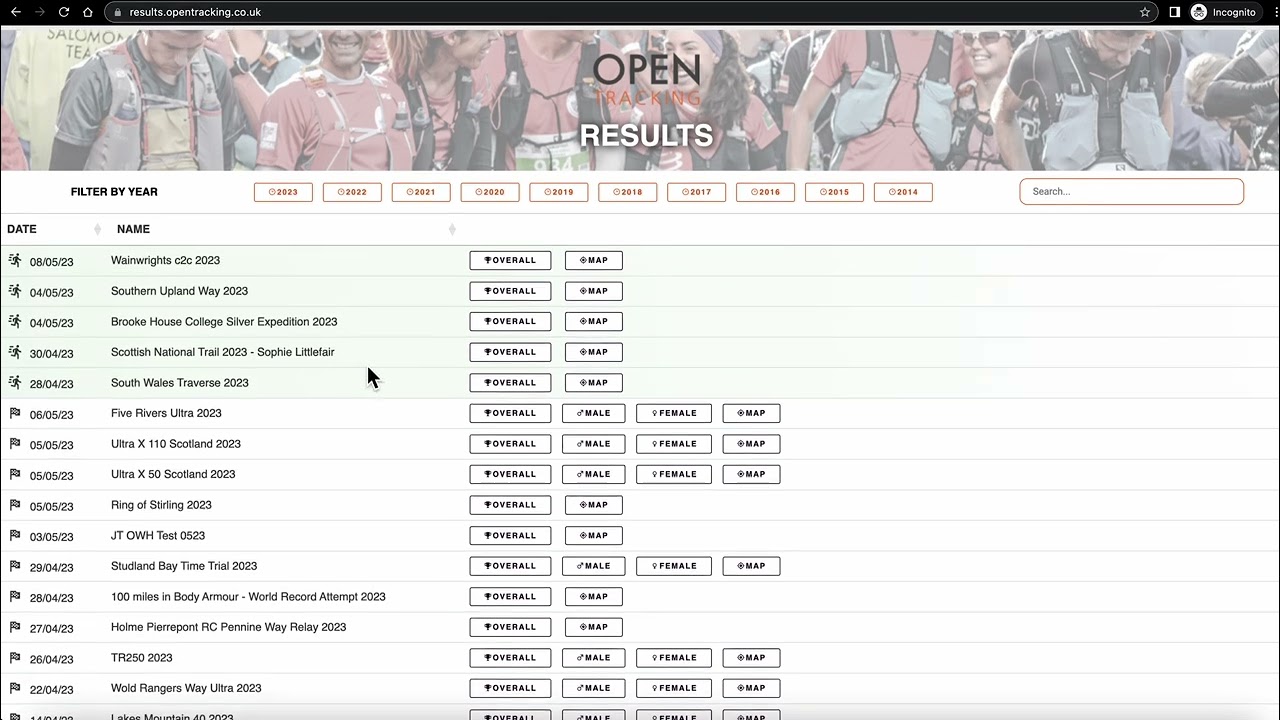Click flag icon beside JT OWH Test 0523

(15, 535)
